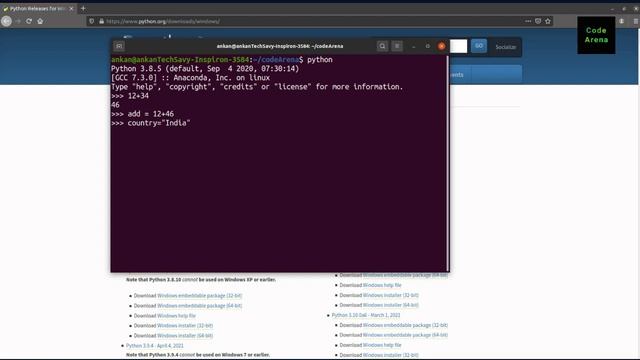The image size is (640, 360).
Task: Close the Python Releases browser tab
Action: point(71,9)
